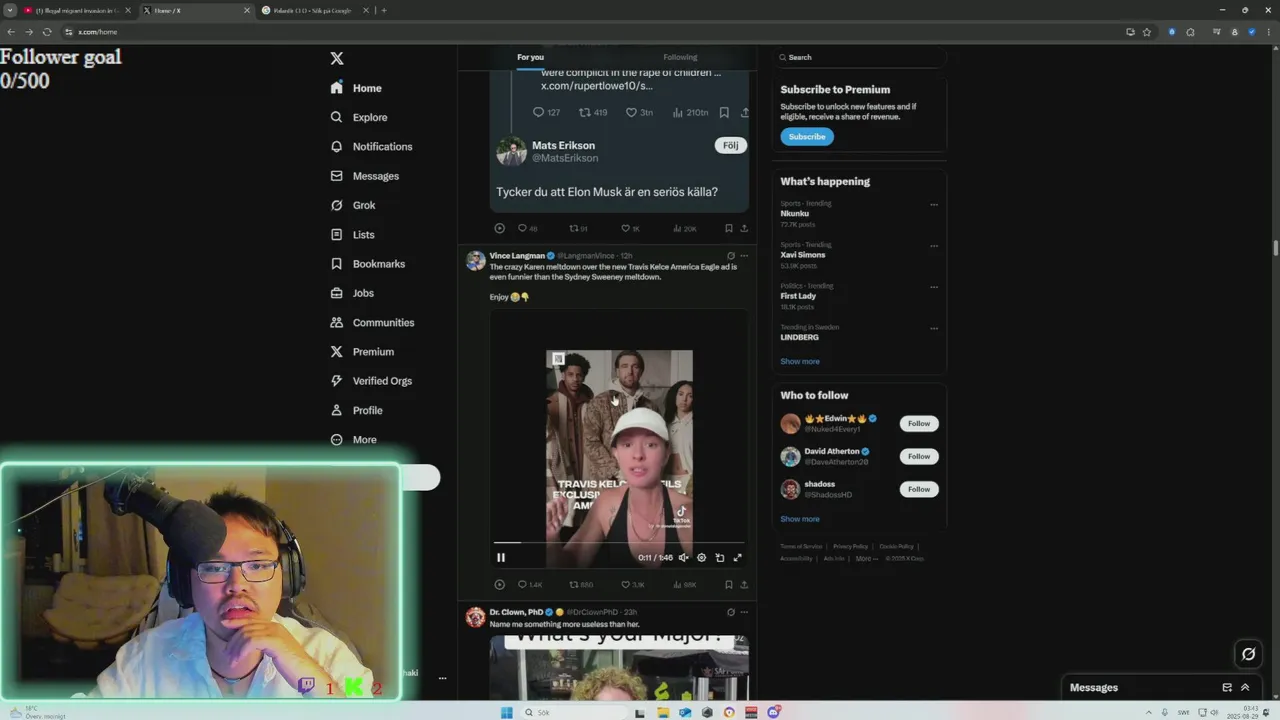The image size is (1280, 720).
Task: Expand the Messages drawer chevron
Action: point(1245,688)
